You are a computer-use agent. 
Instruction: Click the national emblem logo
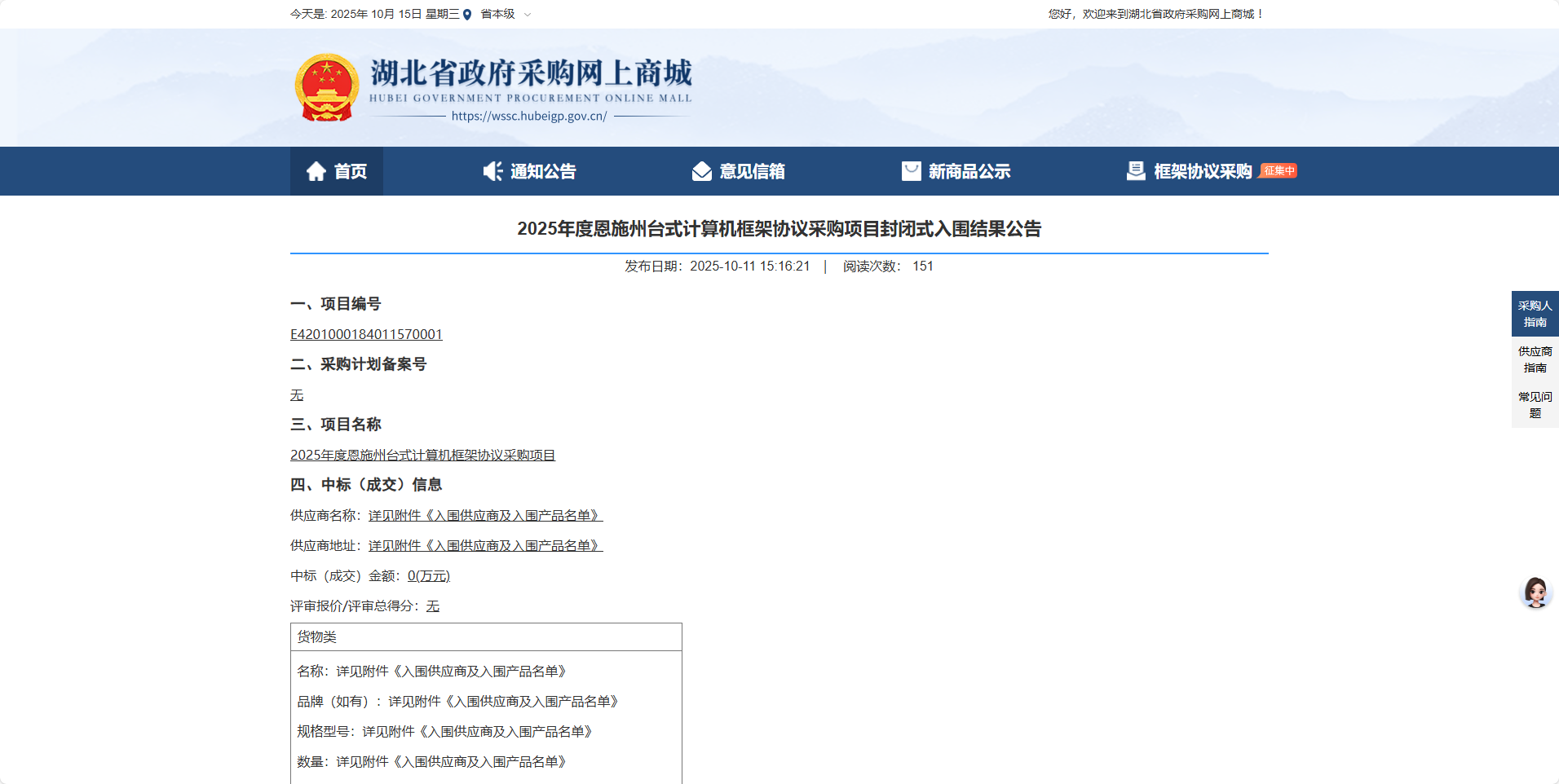(327, 88)
